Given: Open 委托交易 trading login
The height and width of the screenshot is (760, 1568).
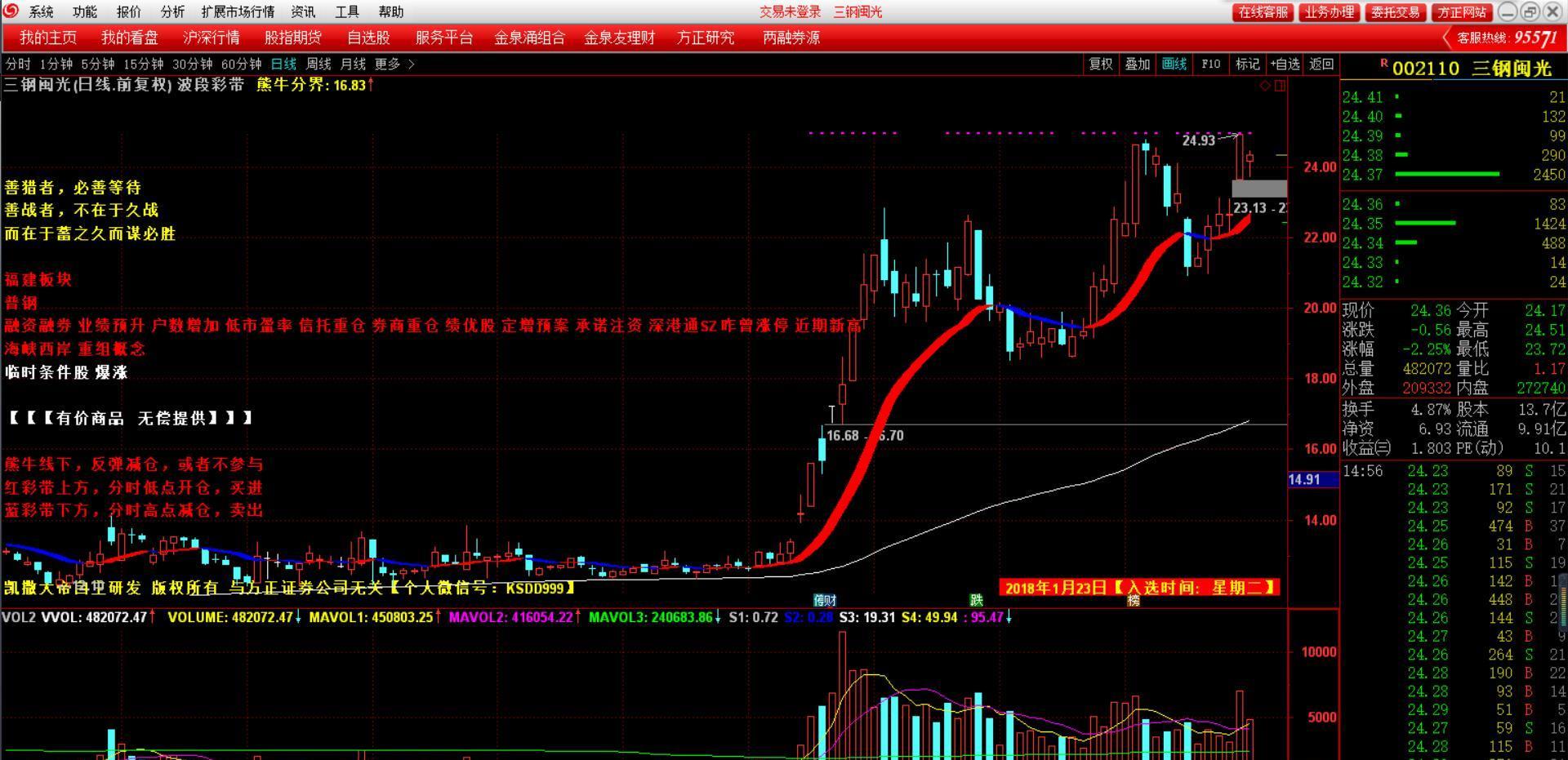Looking at the screenshot, I should [x=1396, y=12].
